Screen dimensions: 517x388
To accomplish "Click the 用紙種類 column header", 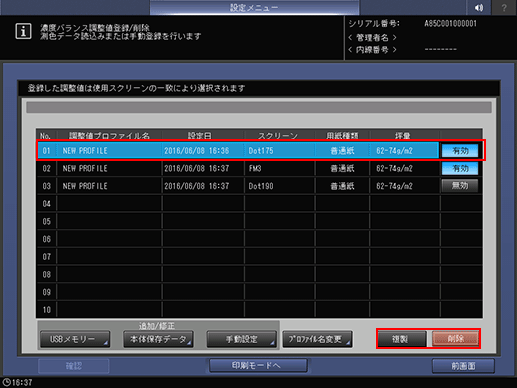I will (x=342, y=136).
